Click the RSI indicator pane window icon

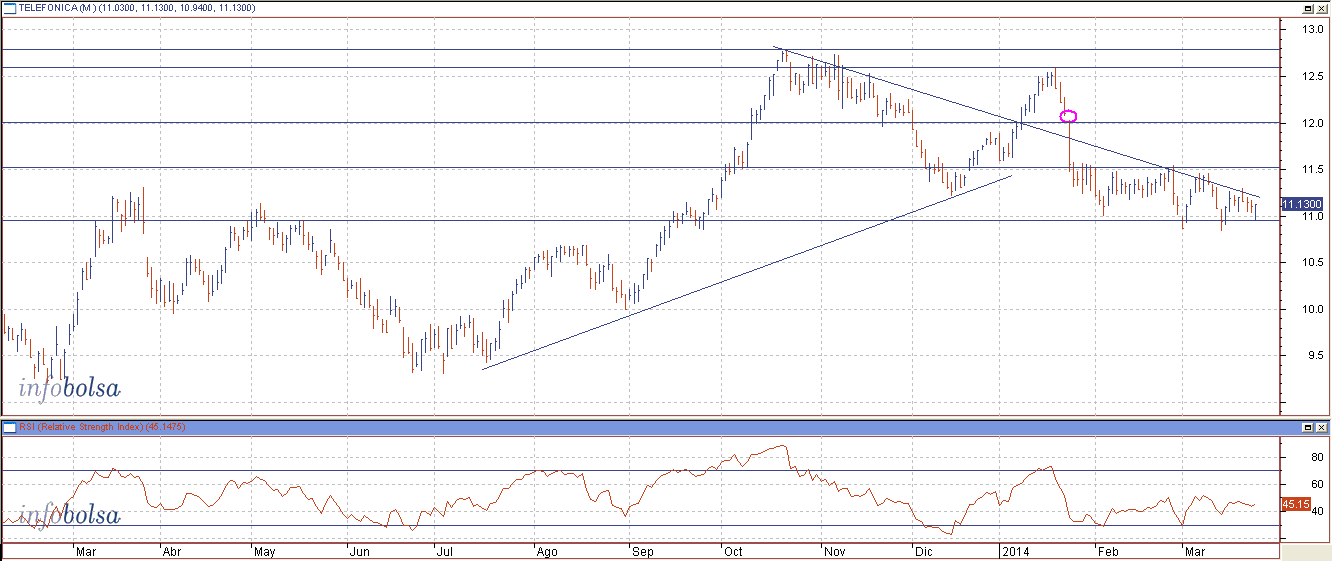point(9,427)
